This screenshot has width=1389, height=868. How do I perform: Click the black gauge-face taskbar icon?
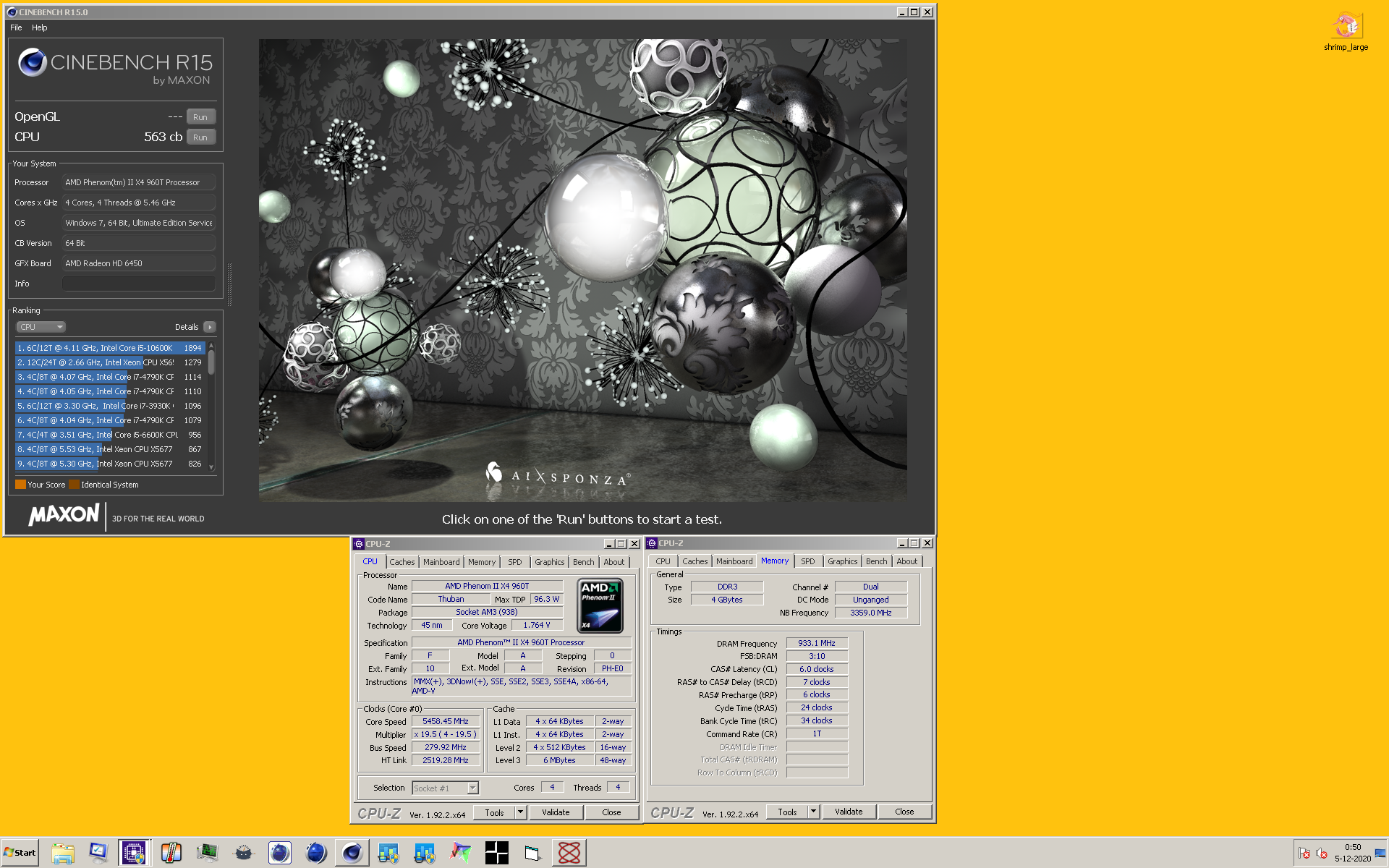click(x=244, y=853)
